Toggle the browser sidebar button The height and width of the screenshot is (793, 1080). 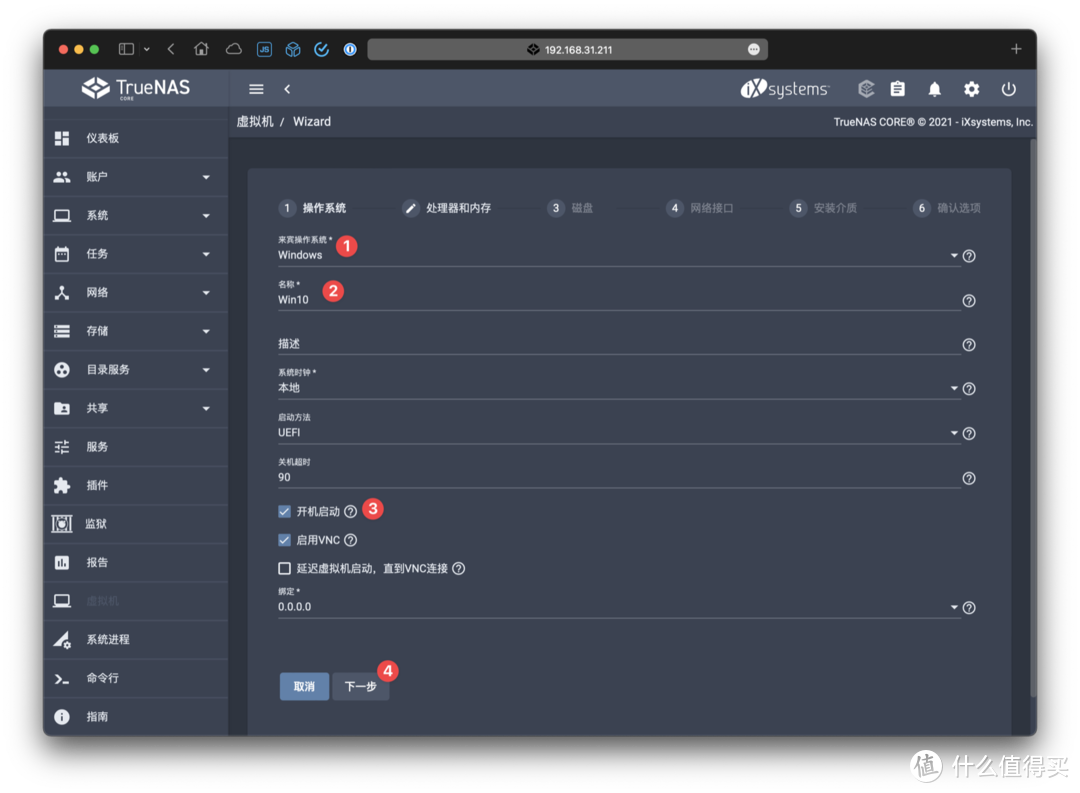click(x=126, y=49)
